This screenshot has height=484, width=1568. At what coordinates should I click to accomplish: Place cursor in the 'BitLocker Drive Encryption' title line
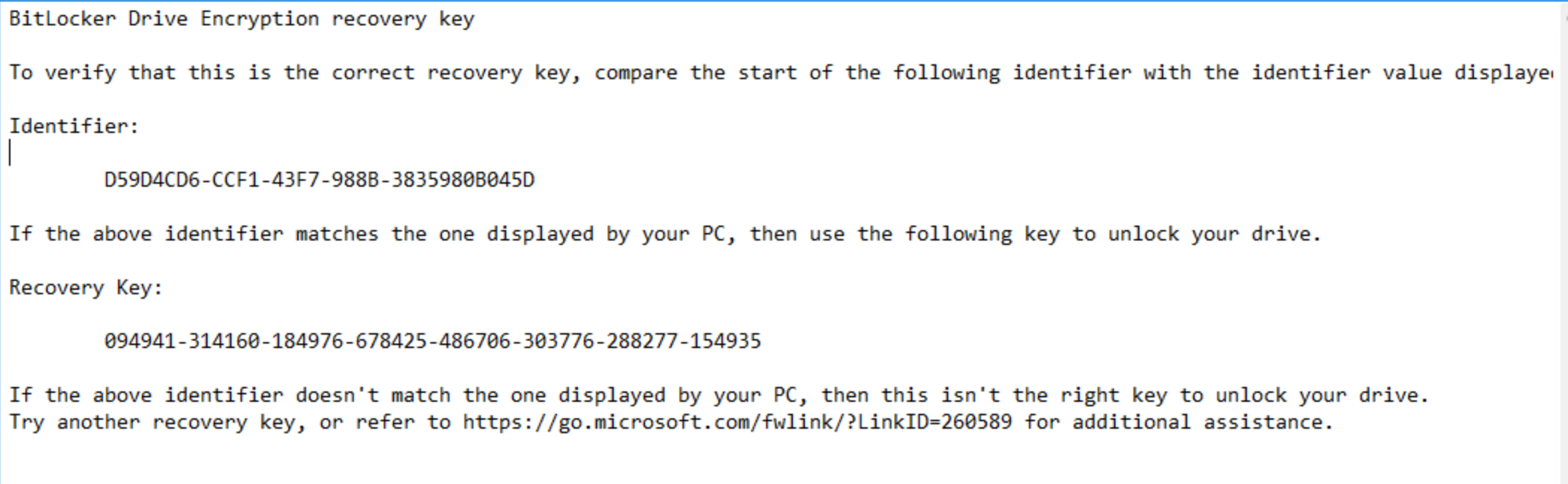240,19
